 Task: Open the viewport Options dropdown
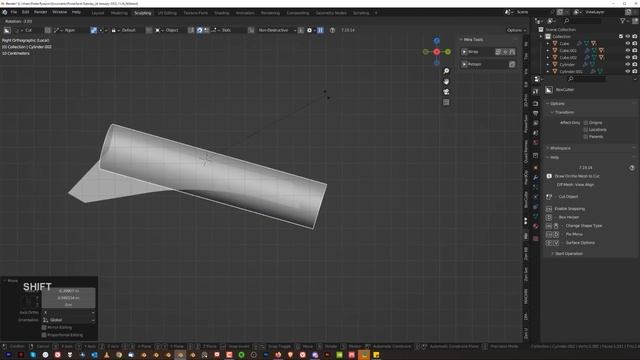click(516, 30)
